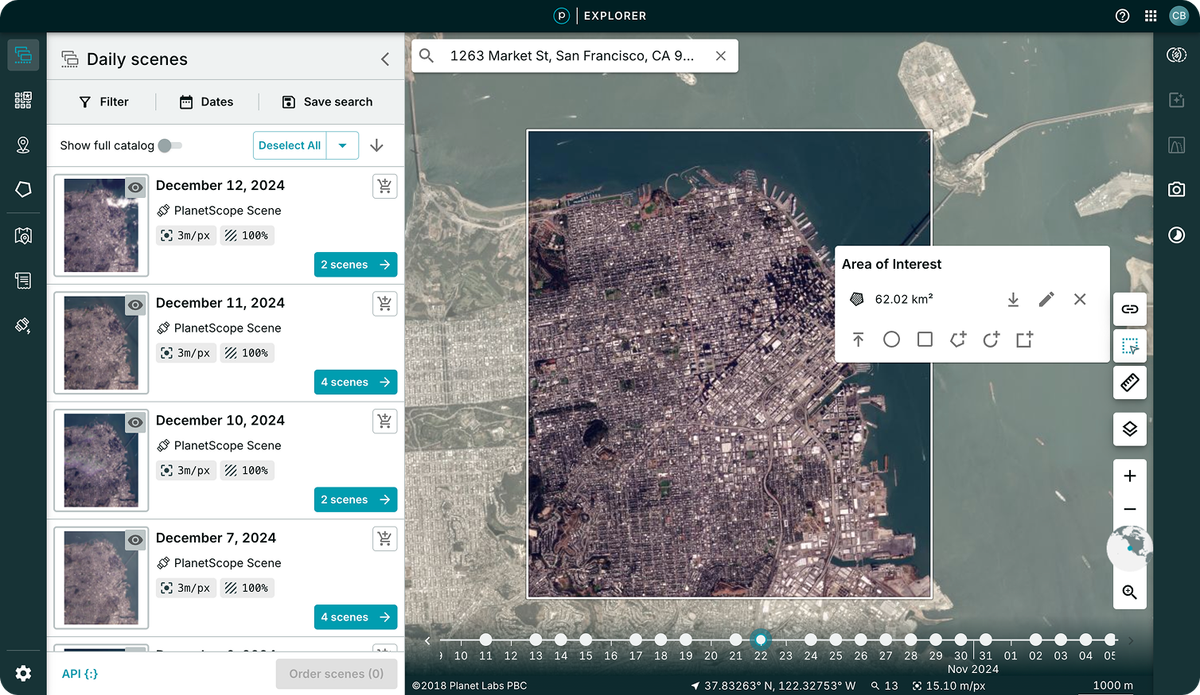This screenshot has height=695, width=1200.
Task: Toggle the eye icon on the December 10 scene
Action: 134,422
